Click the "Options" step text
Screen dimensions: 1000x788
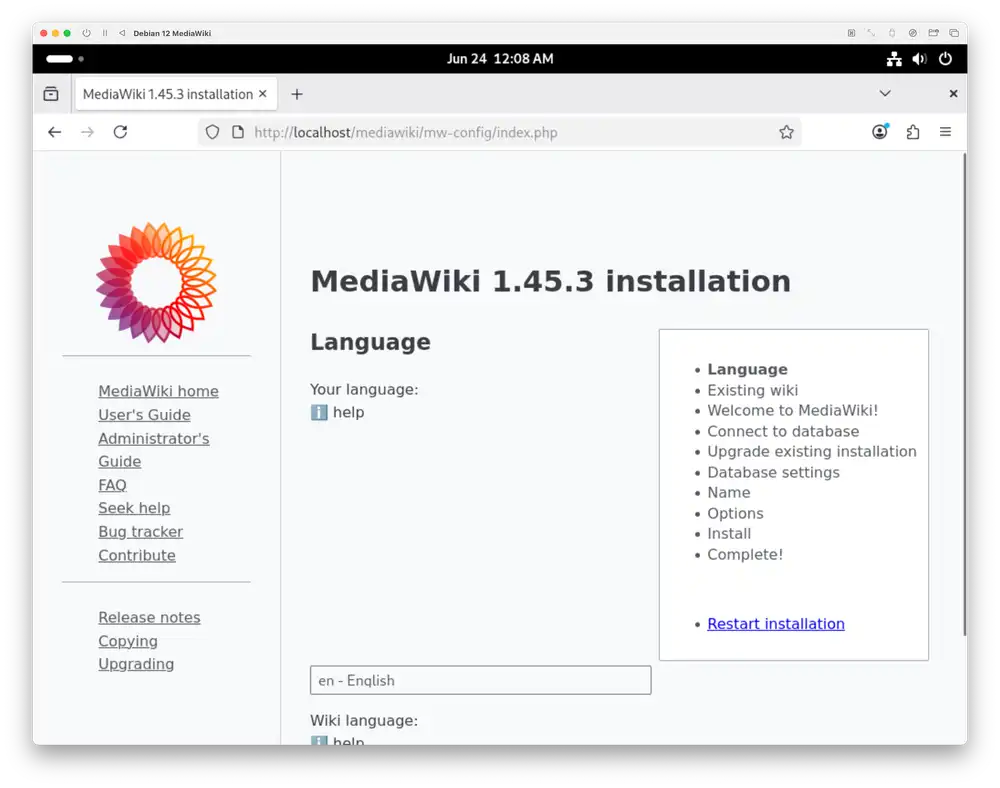735,513
